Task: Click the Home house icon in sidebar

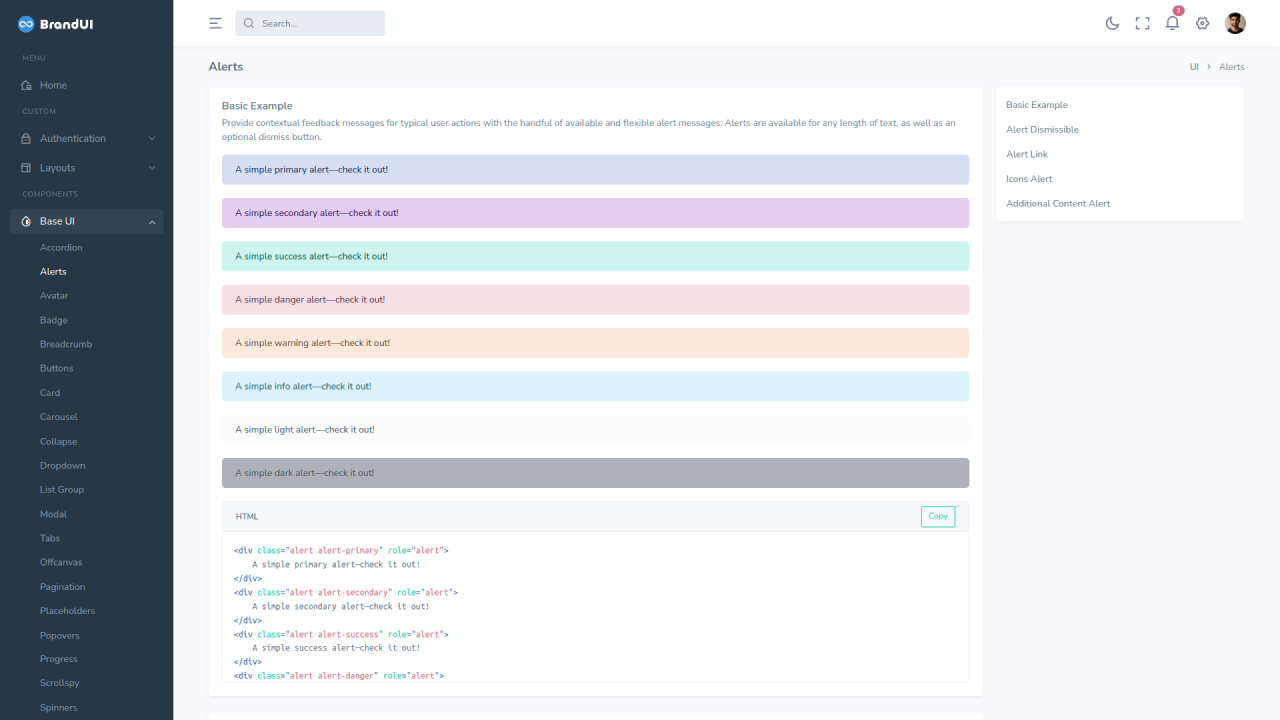Action: pyautogui.click(x=27, y=85)
